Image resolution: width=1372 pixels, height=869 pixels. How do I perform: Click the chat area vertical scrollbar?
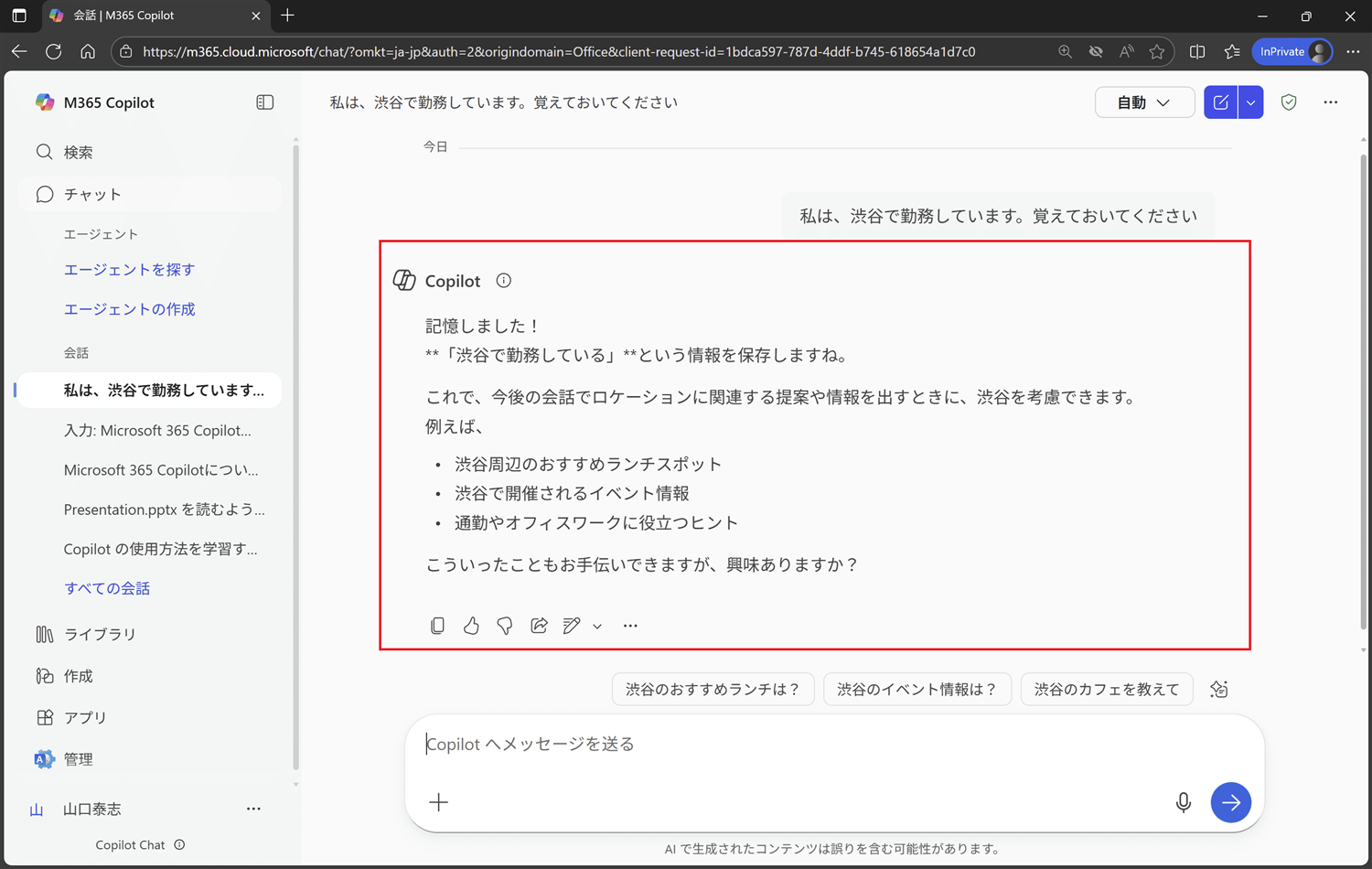pos(1364,393)
